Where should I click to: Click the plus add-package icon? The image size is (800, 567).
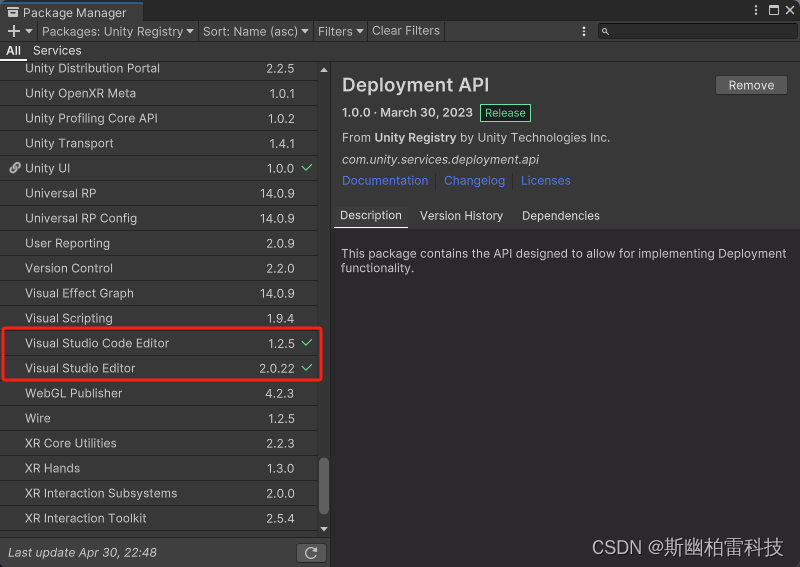coord(14,32)
